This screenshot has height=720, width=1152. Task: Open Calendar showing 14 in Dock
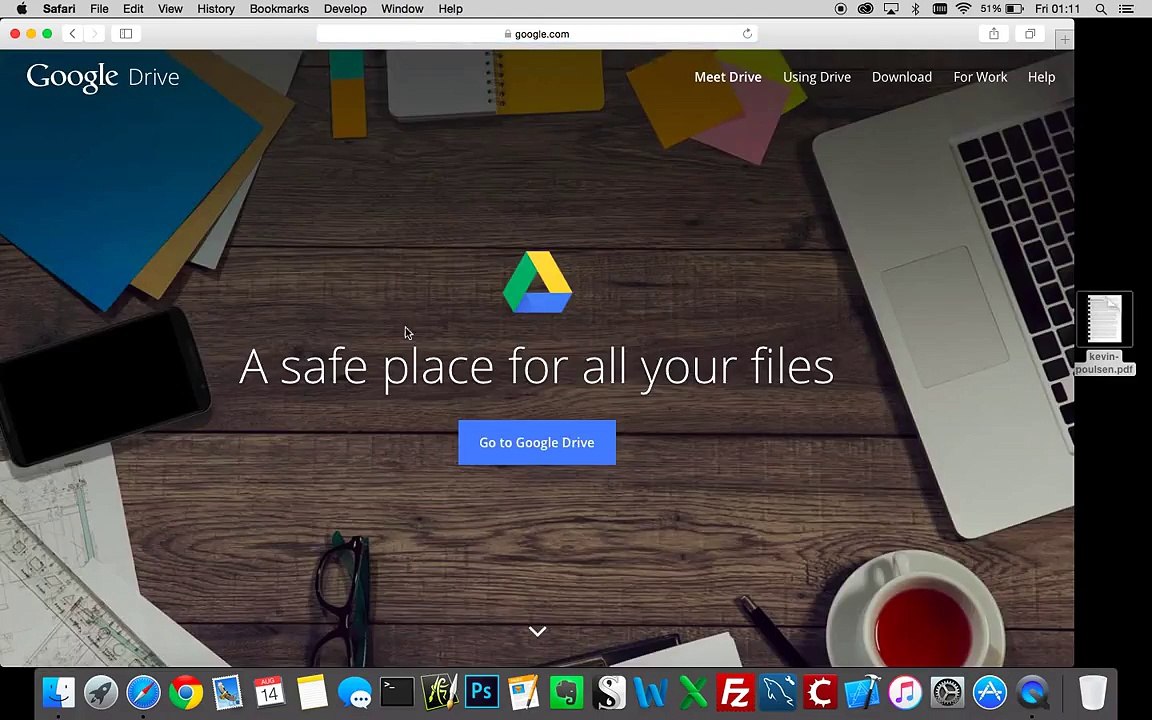point(269,692)
